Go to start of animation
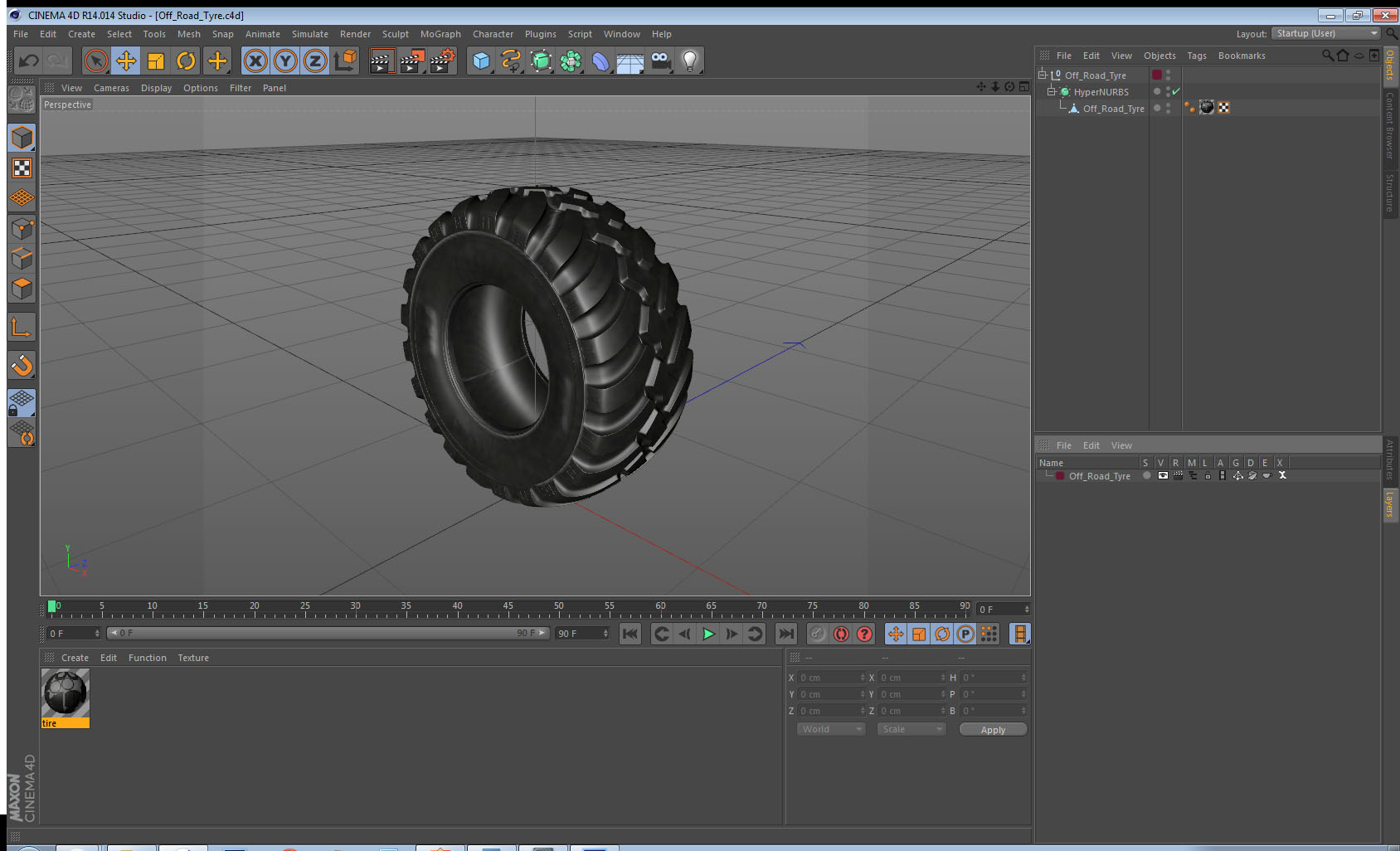The width and height of the screenshot is (1400, 851). [630, 634]
